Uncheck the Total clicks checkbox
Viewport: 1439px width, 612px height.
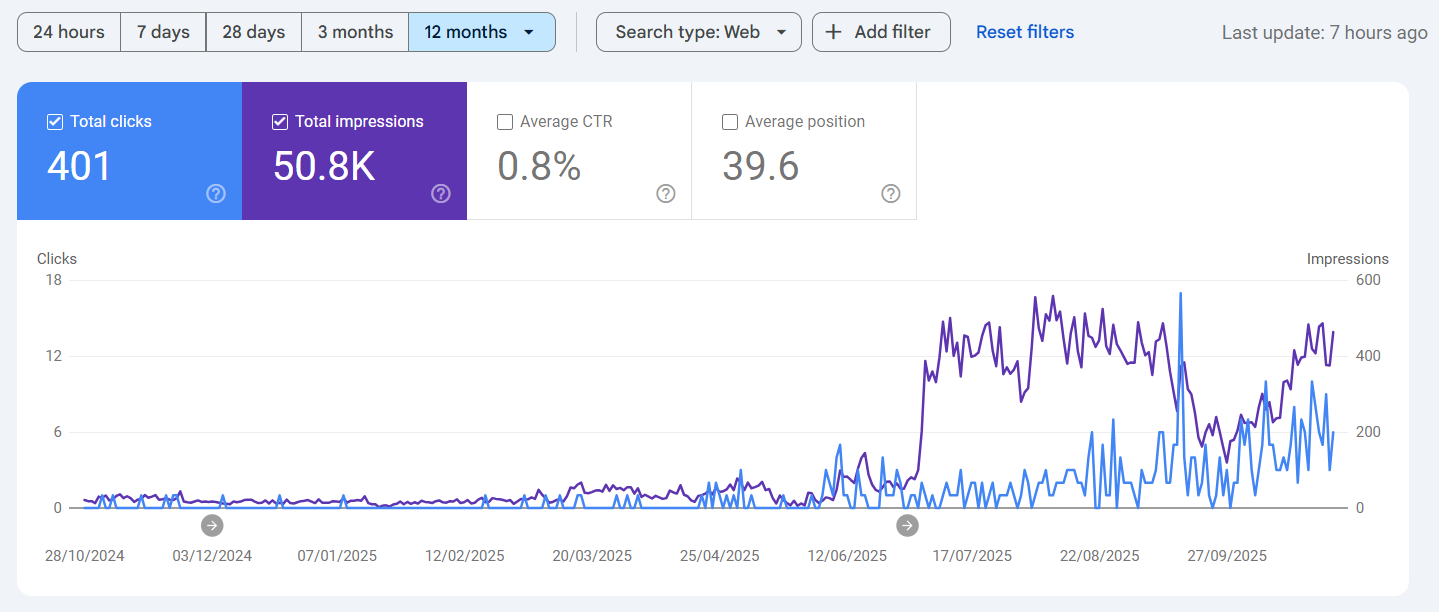tap(54, 121)
